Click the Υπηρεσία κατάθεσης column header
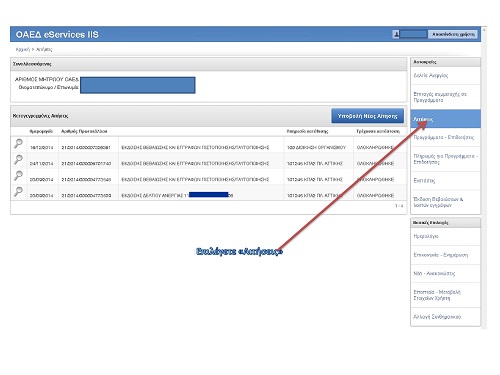This screenshot has width=500, height=375. click(307, 131)
